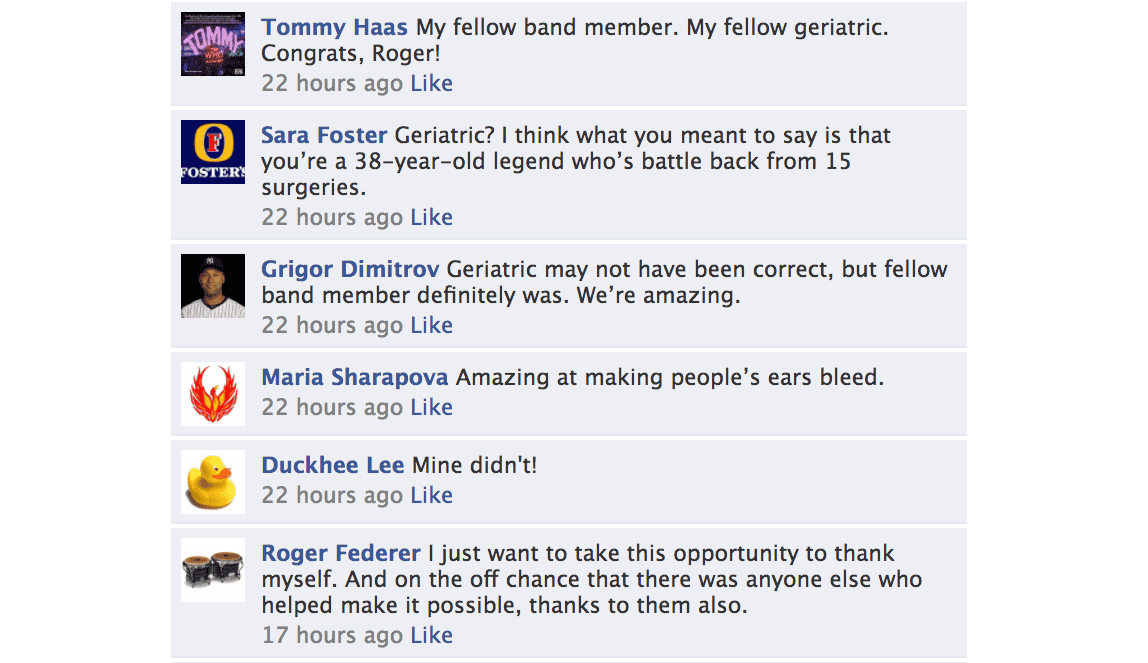The height and width of the screenshot is (663, 1148).
Task: Open Roger Federer's profile name link
Action: tap(340, 553)
